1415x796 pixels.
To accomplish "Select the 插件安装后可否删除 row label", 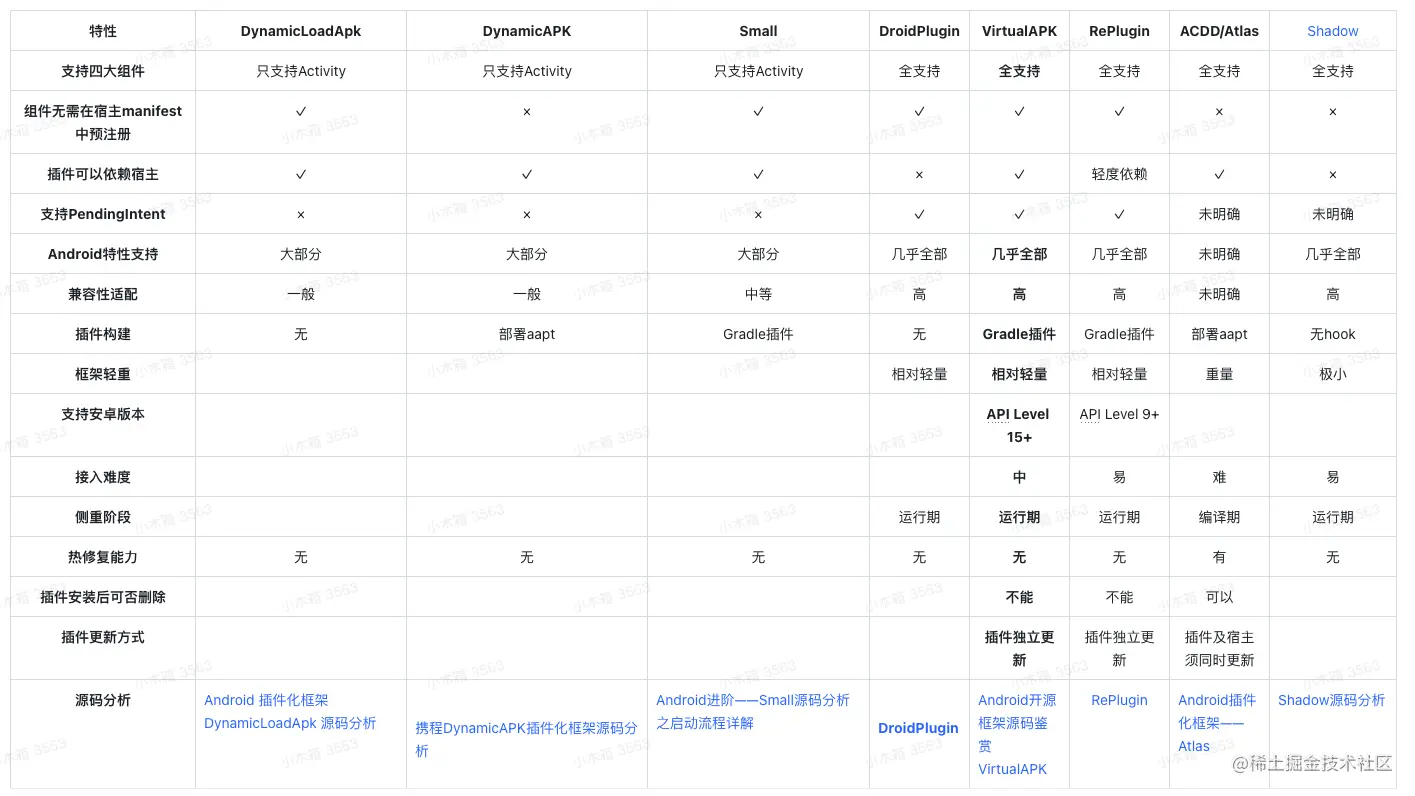I will click(103, 597).
